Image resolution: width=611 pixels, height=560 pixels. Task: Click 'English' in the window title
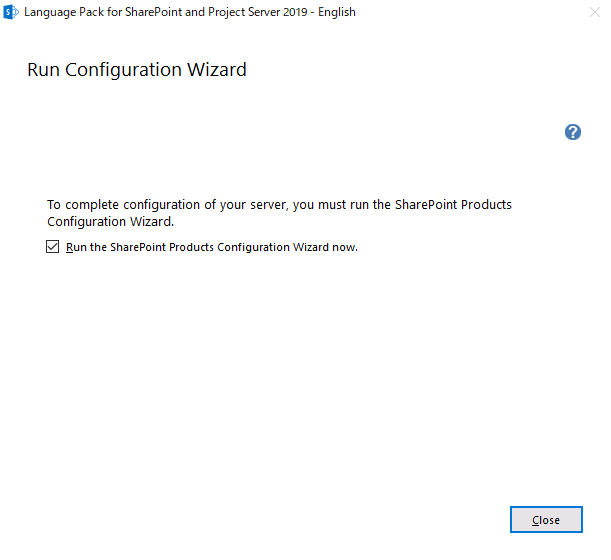pyautogui.click(x=337, y=12)
